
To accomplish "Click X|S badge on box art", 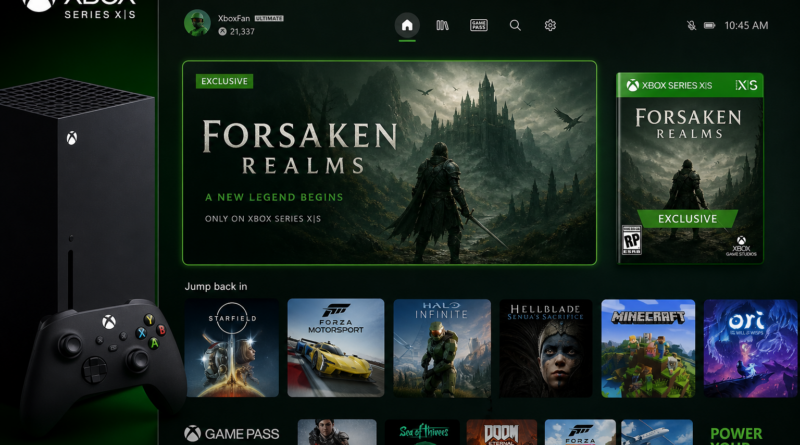I will coord(746,85).
